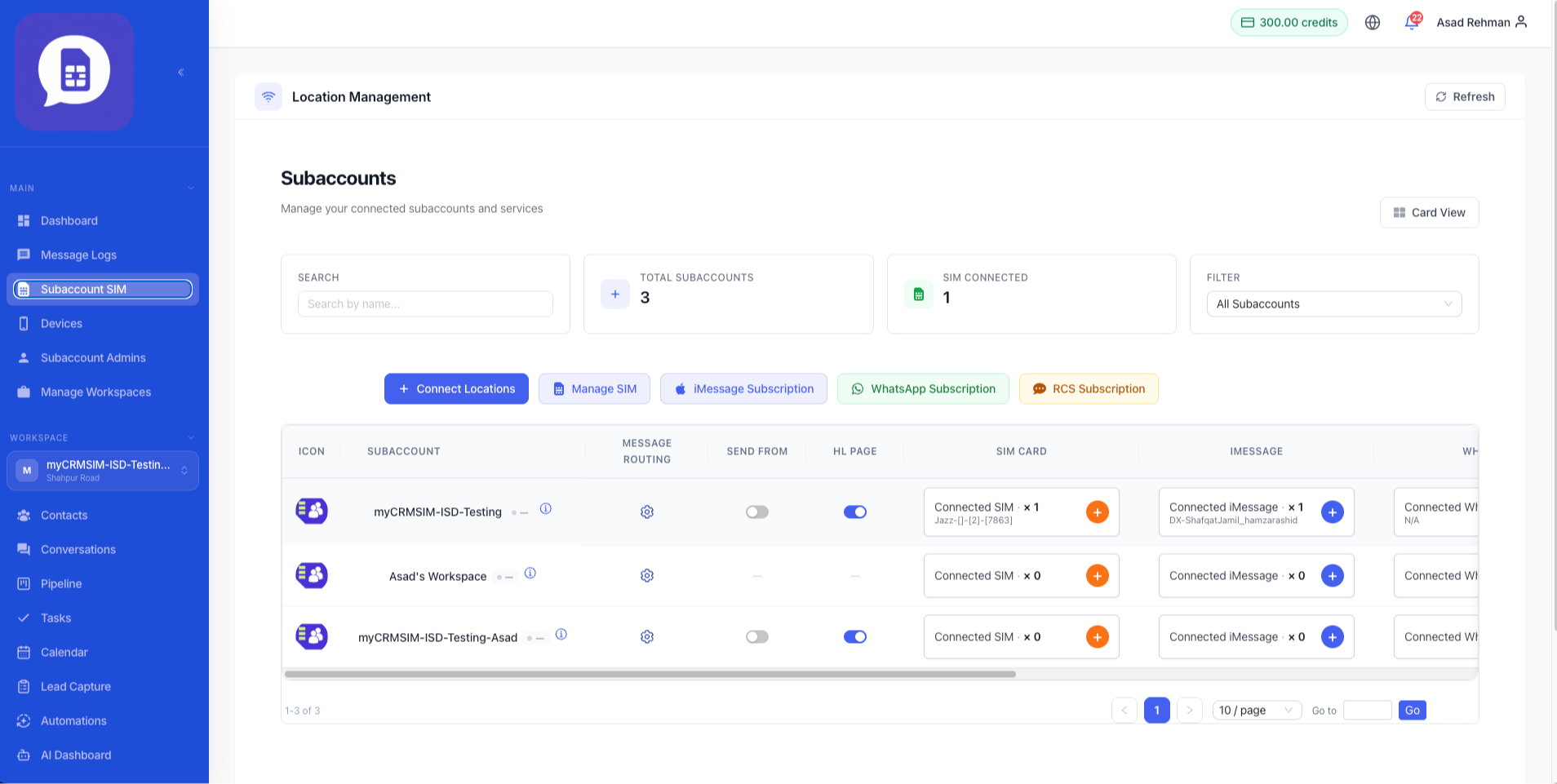Toggle HL Page switch for myCRMSIM-ISD-Testing-Asad
This screenshot has width=1557, height=784.
point(855,637)
